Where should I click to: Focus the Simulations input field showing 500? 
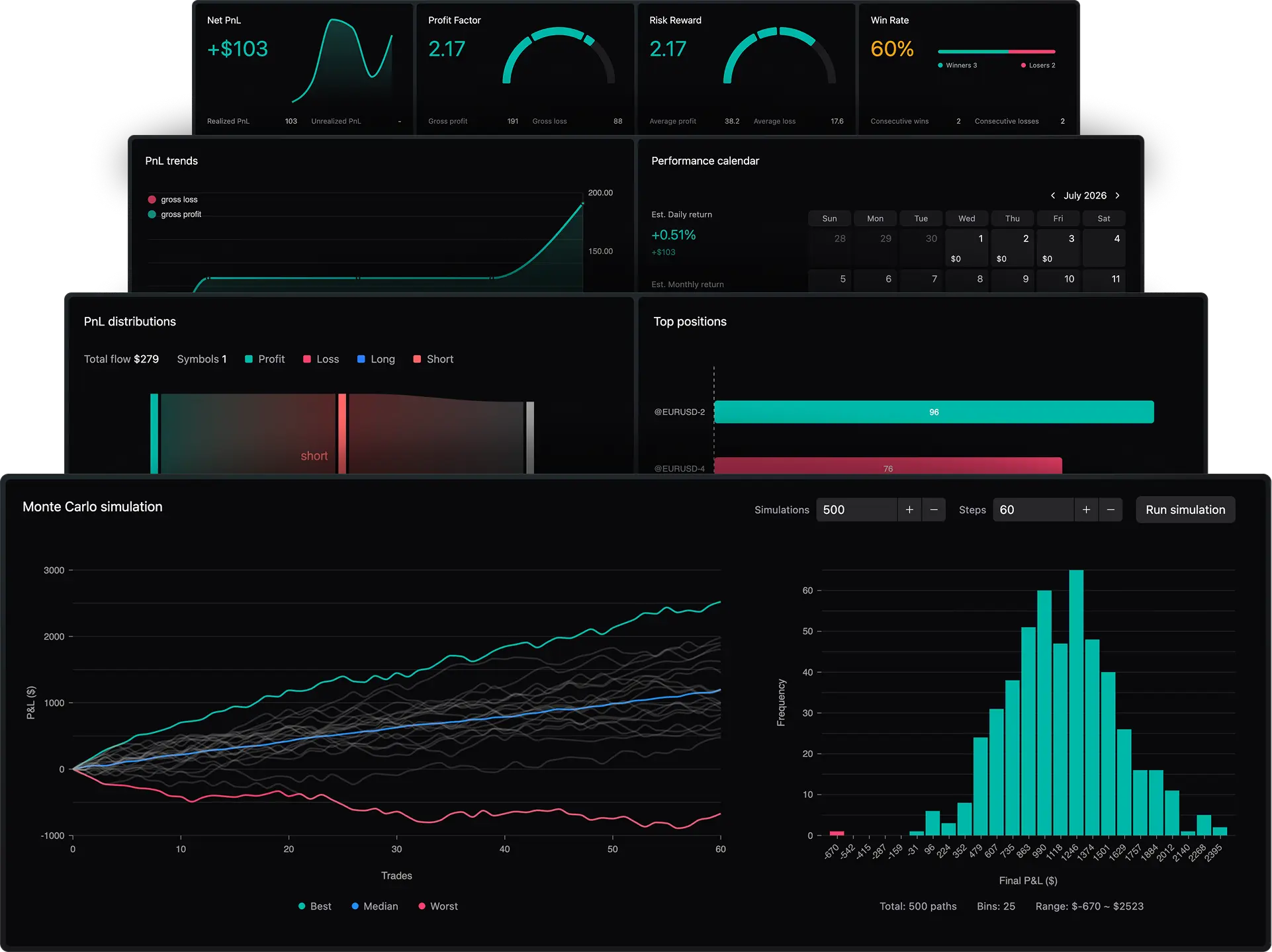pos(857,509)
